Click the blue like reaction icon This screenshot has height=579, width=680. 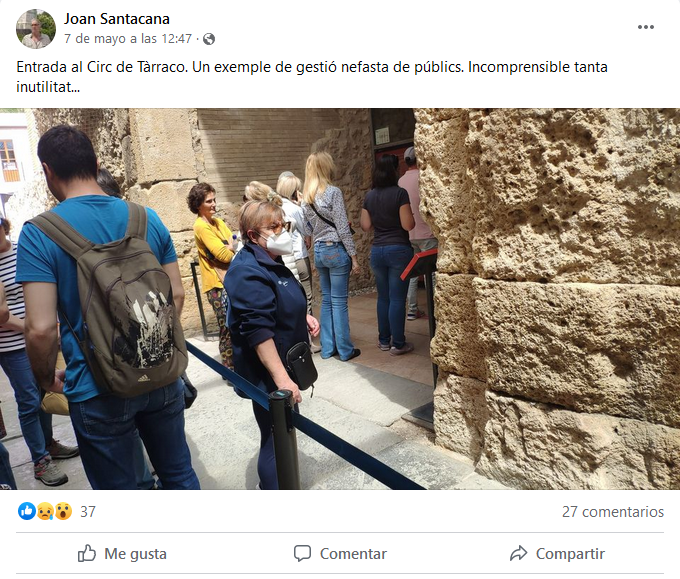pyautogui.click(x=26, y=511)
